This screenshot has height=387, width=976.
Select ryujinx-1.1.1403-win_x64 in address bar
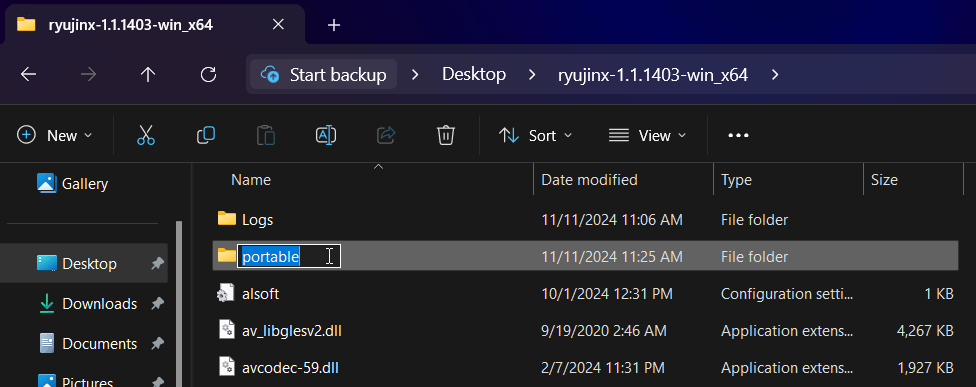pyautogui.click(x=653, y=75)
